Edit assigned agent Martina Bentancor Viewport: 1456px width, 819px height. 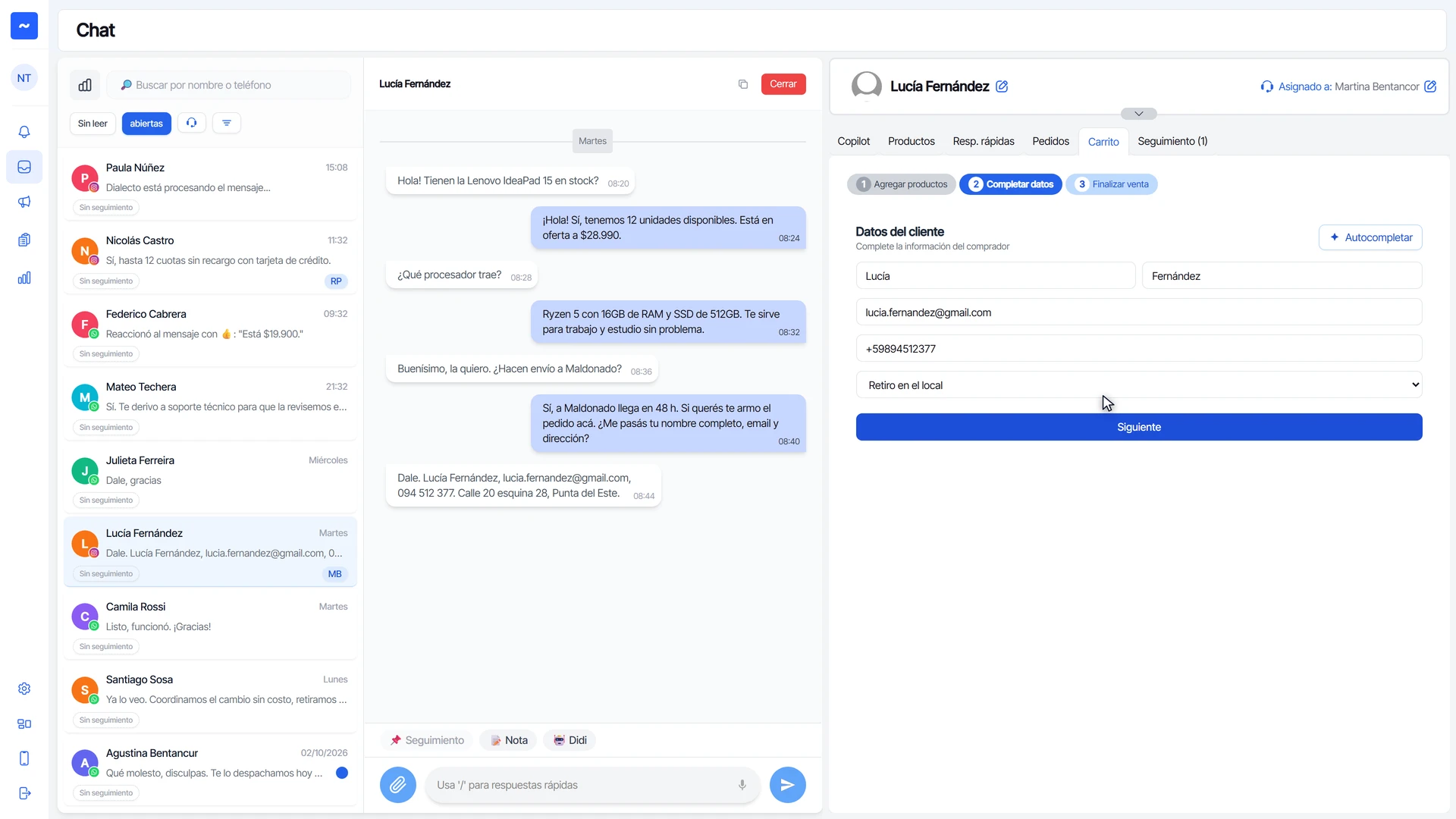point(1430,86)
